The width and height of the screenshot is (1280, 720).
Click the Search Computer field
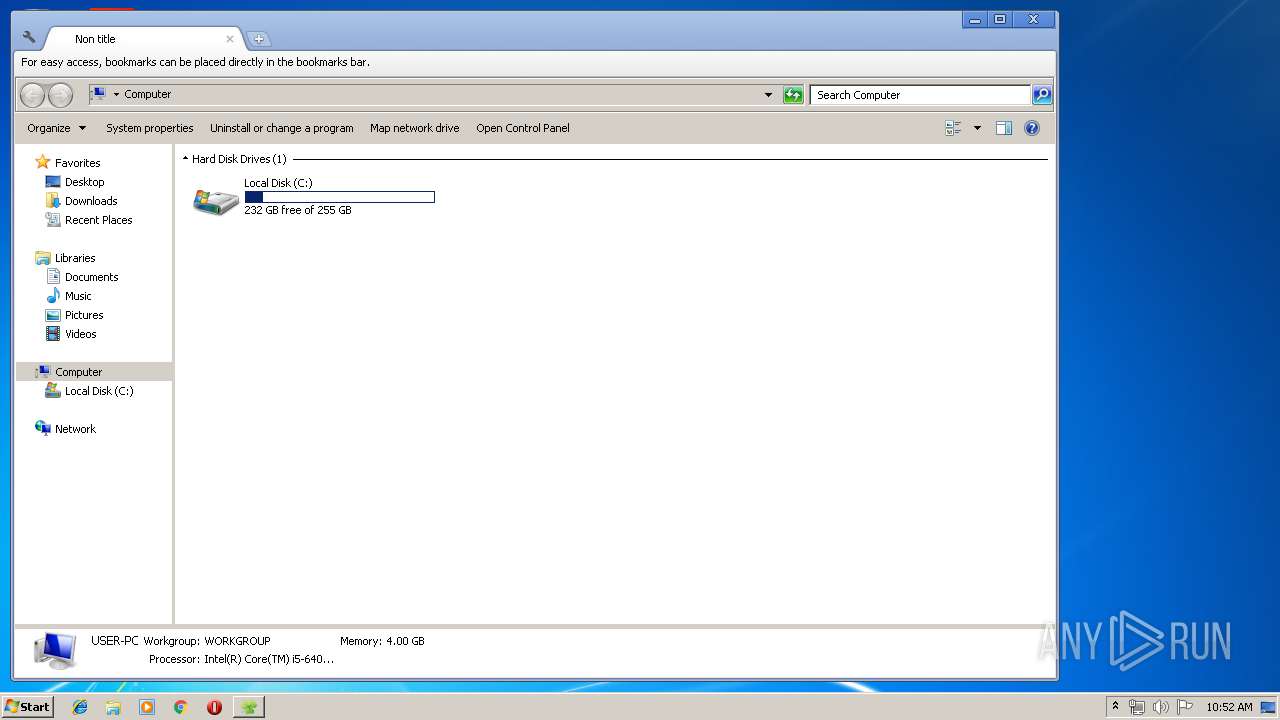click(x=920, y=95)
